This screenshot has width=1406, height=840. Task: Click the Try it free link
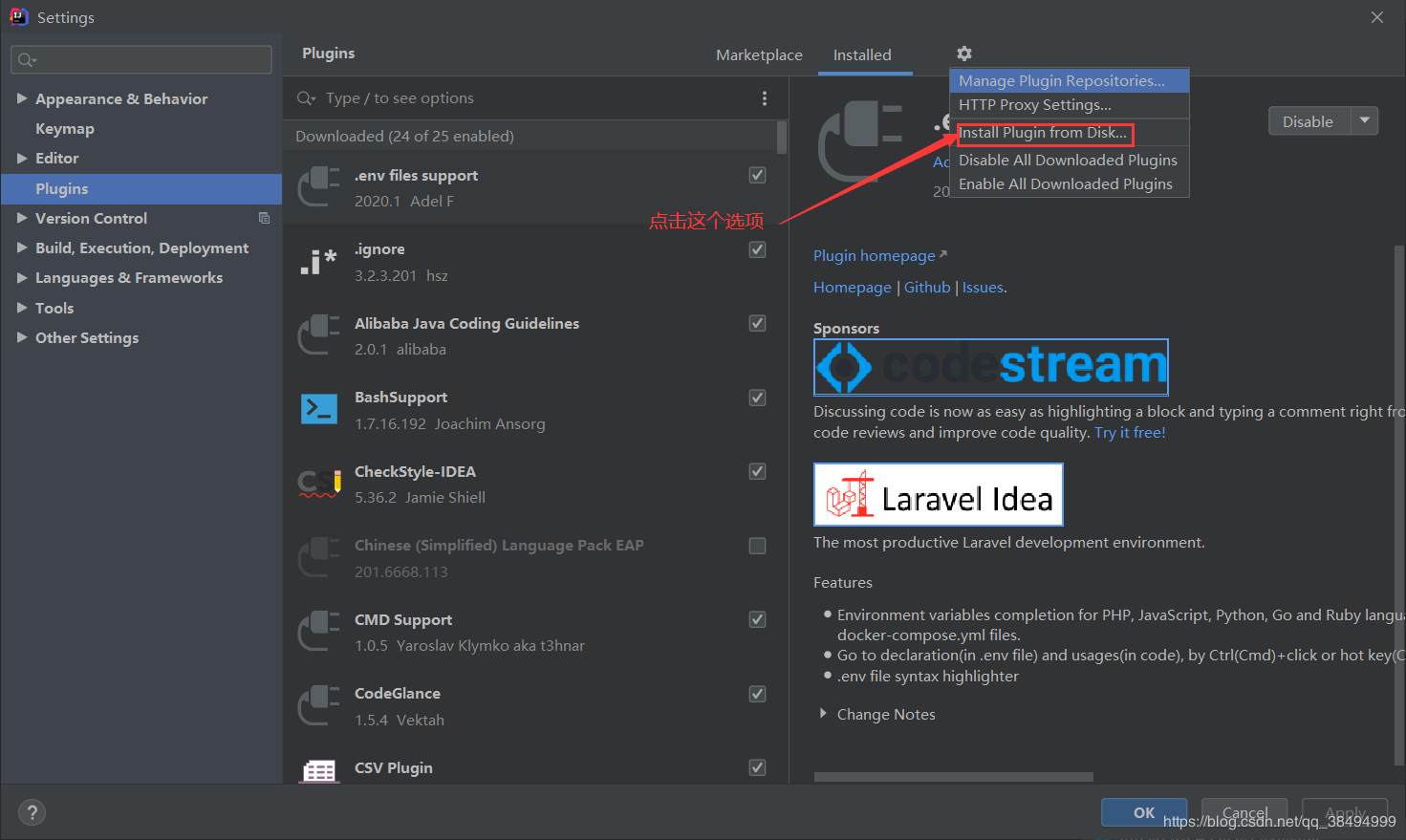(1130, 433)
